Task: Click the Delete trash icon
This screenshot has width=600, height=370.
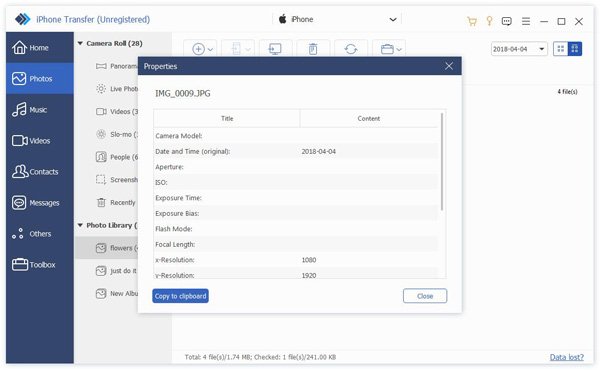Action: pyautogui.click(x=313, y=49)
